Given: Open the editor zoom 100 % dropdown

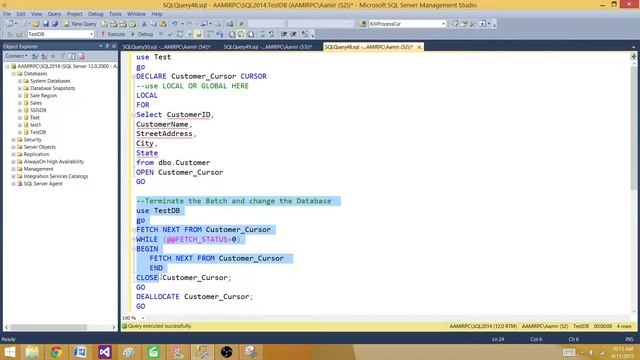Looking at the screenshot, I should (142, 318).
